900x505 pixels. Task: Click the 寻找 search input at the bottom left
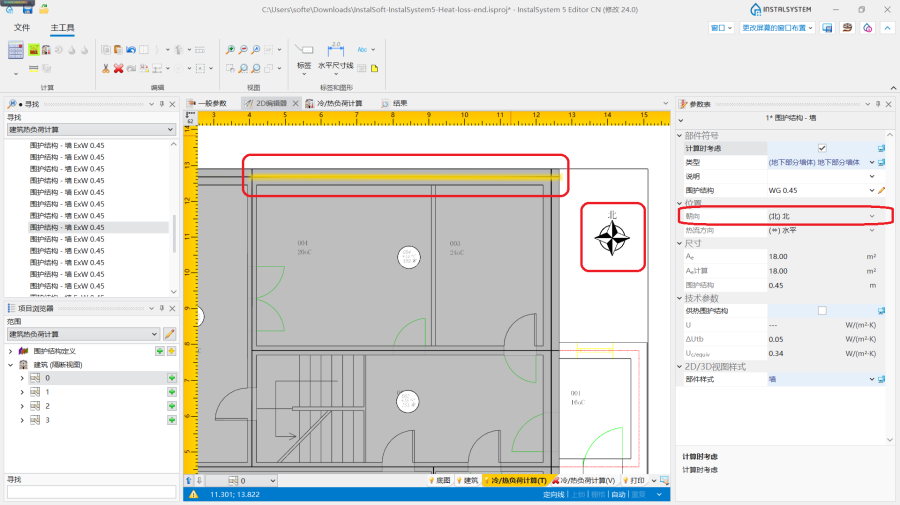point(91,492)
